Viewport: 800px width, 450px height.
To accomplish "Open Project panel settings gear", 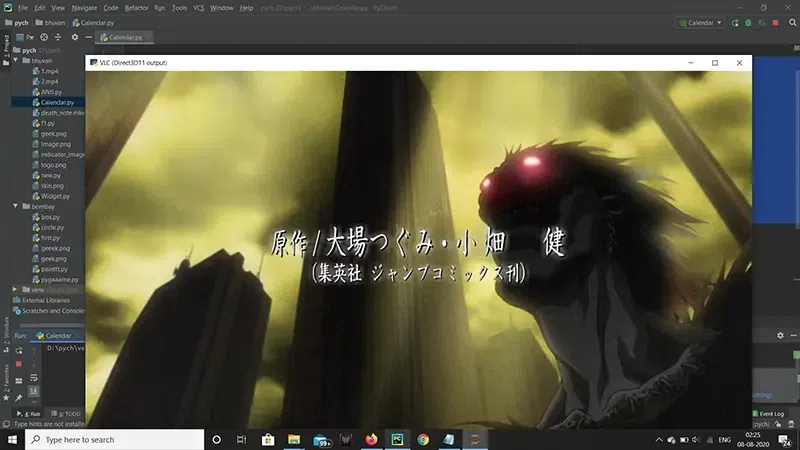I will pyautogui.click(x=74, y=37).
